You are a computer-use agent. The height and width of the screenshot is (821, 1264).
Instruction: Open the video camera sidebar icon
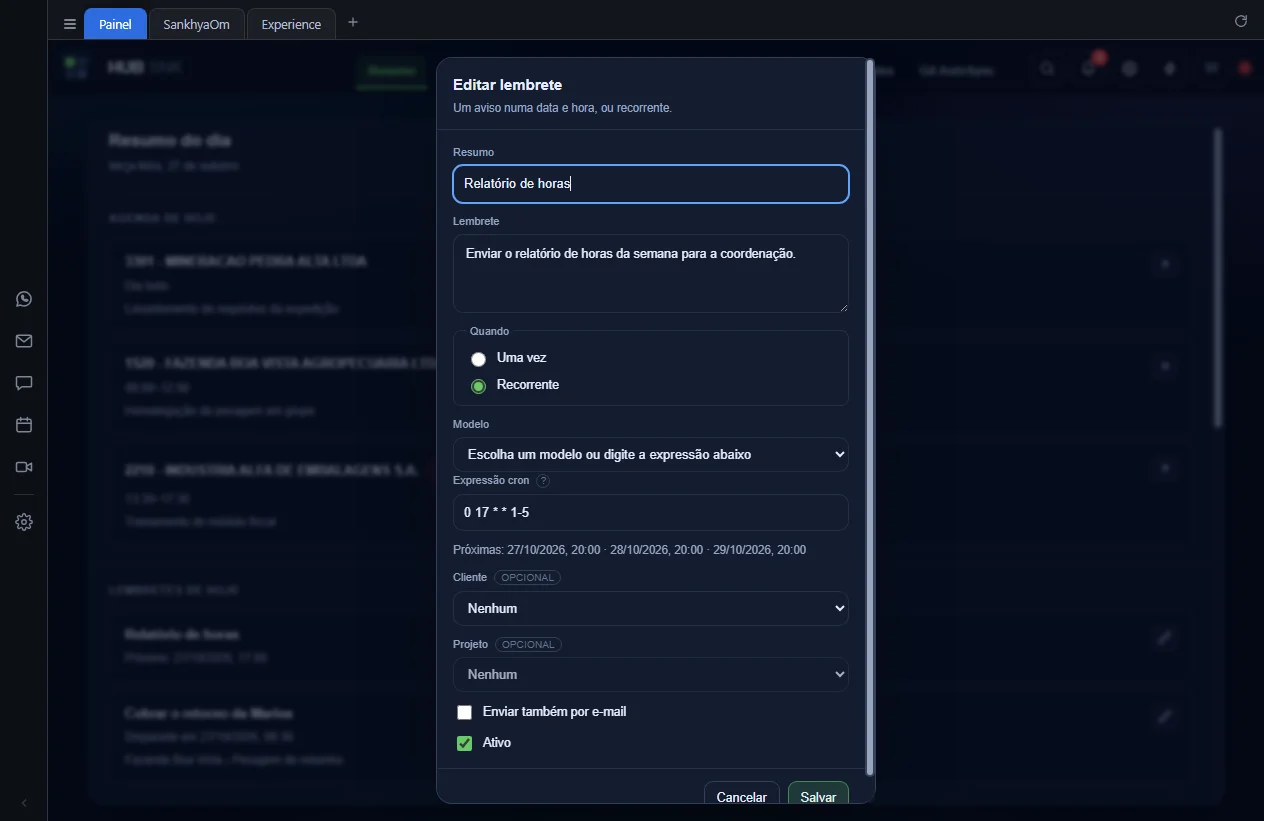click(24, 467)
